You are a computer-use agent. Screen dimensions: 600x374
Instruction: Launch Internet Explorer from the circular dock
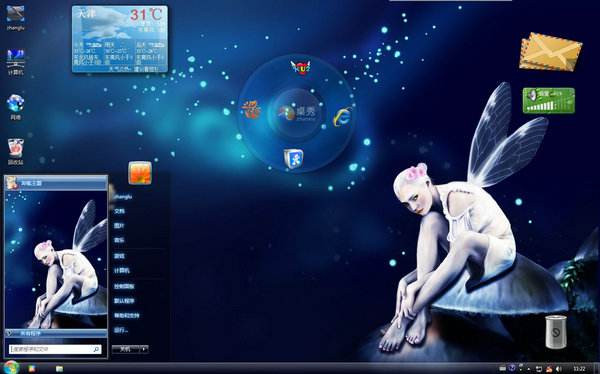pos(342,116)
